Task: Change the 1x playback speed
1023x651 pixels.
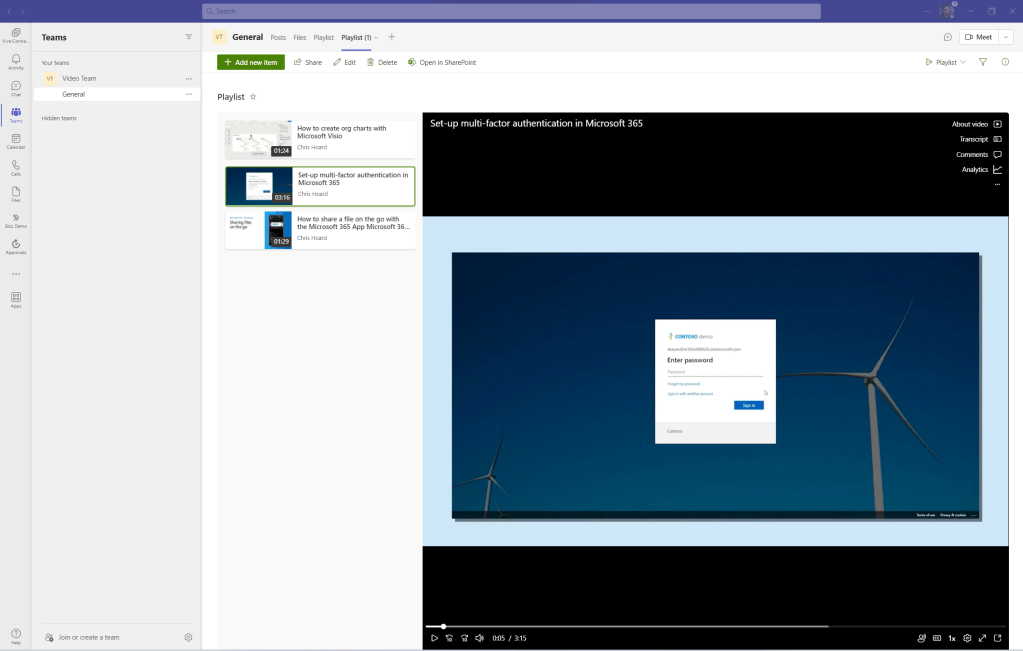Action: click(952, 638)
